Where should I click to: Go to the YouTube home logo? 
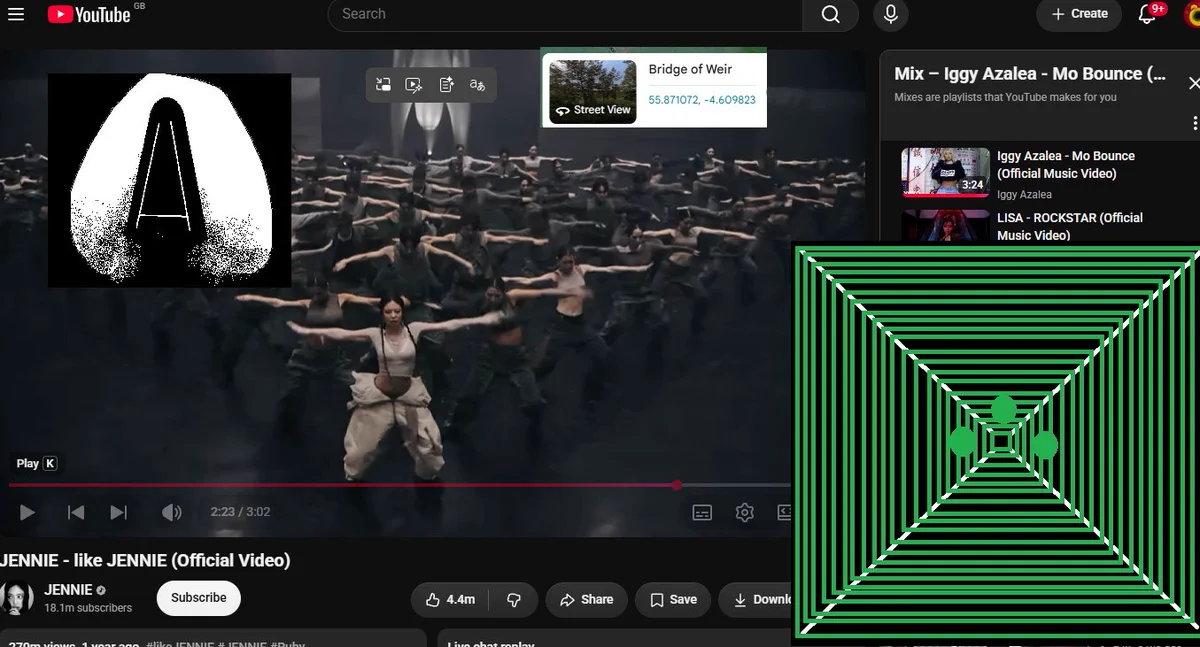click(89, 14)
